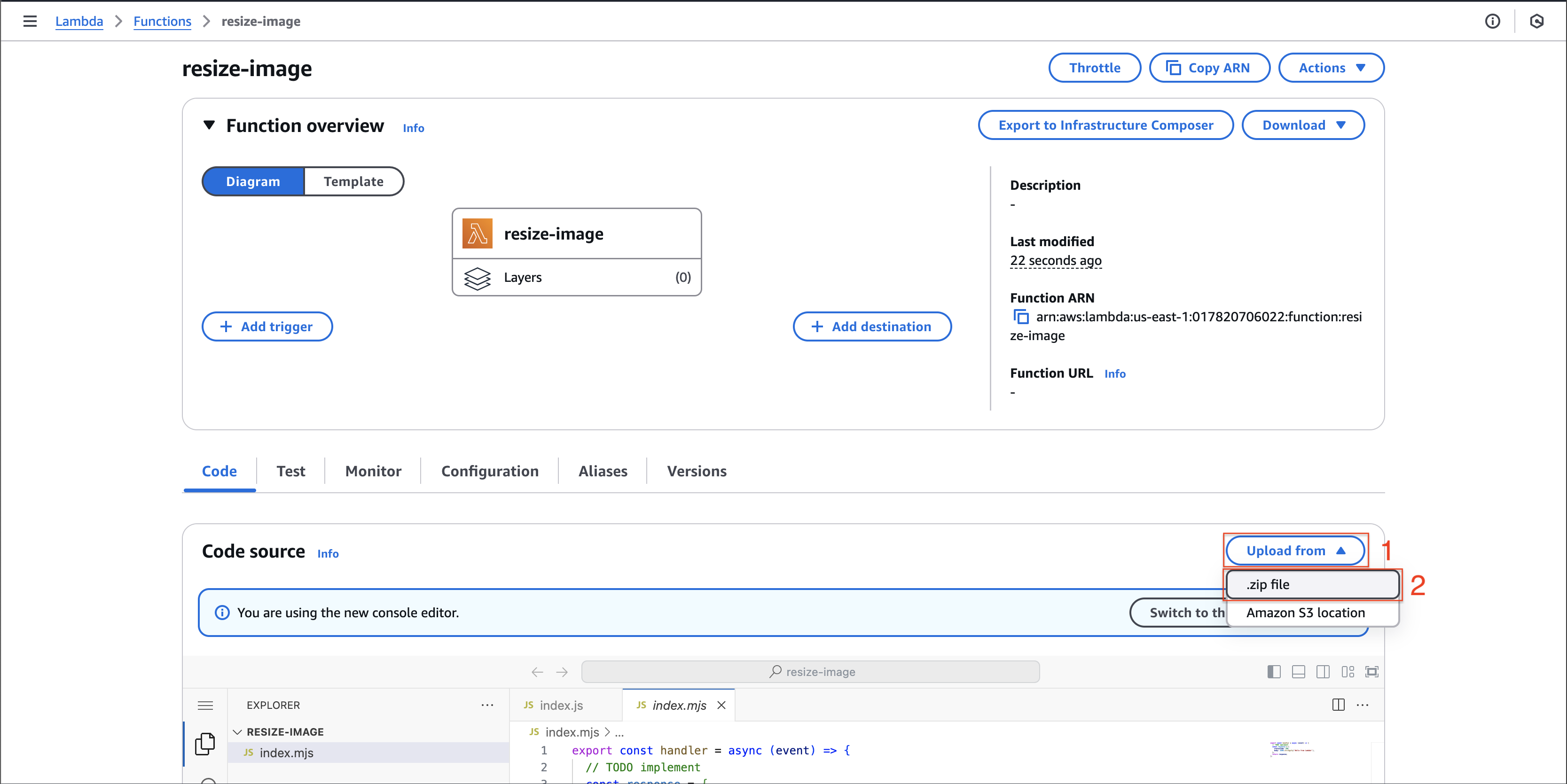Viewport: 1567px width, 784px height.
Task: Select the Template view toggle
Action: (x=354, y=181)
